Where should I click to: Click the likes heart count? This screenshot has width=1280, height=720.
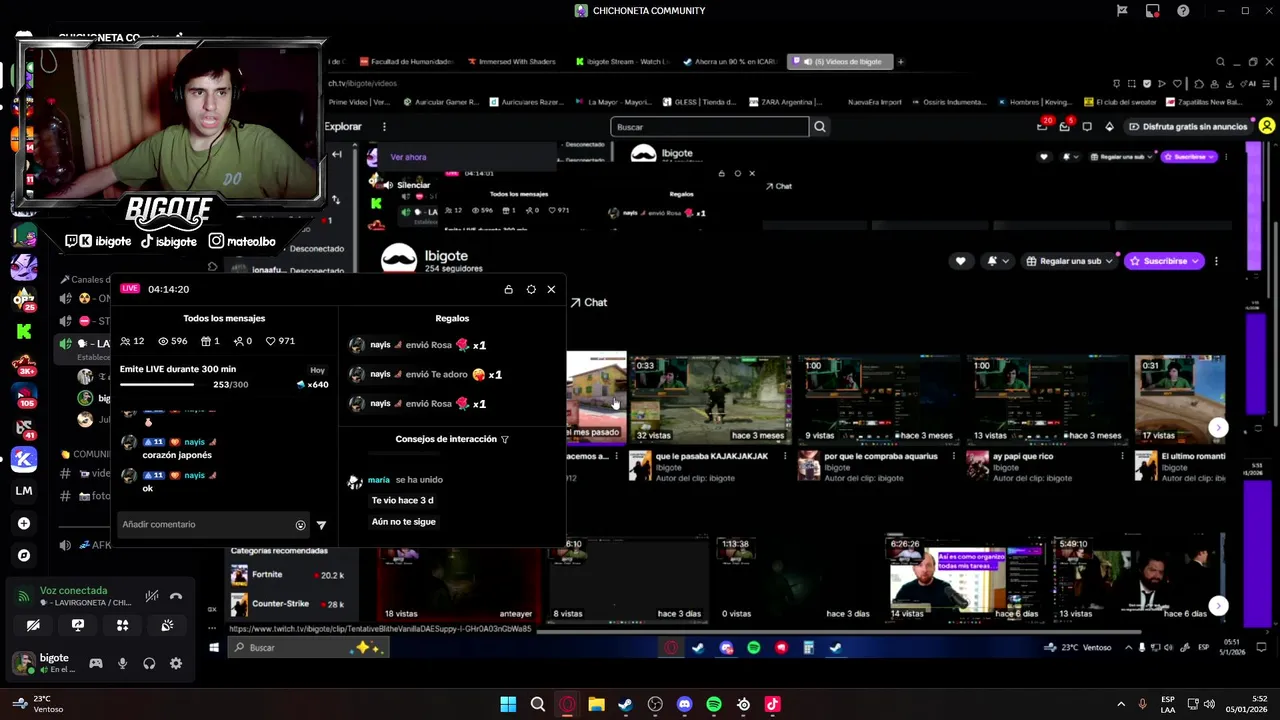coord(279,341)
